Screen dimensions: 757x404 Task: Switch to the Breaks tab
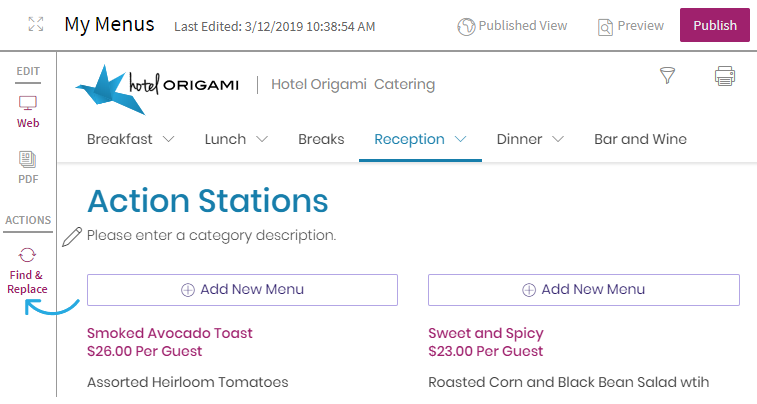tap(321, 139)
